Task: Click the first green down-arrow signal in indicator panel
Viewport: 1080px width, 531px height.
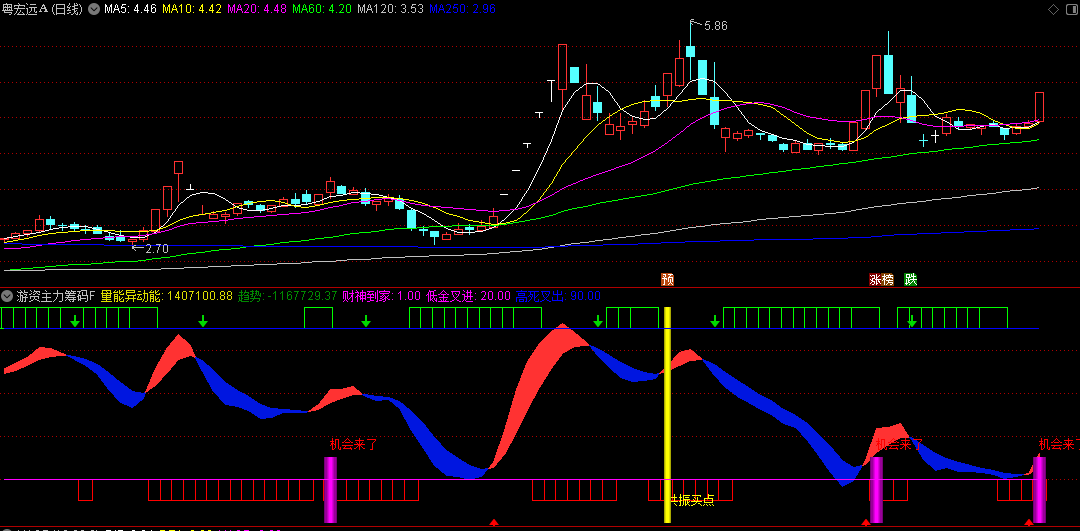Action: pyautogui.click(x=75, y=321)
